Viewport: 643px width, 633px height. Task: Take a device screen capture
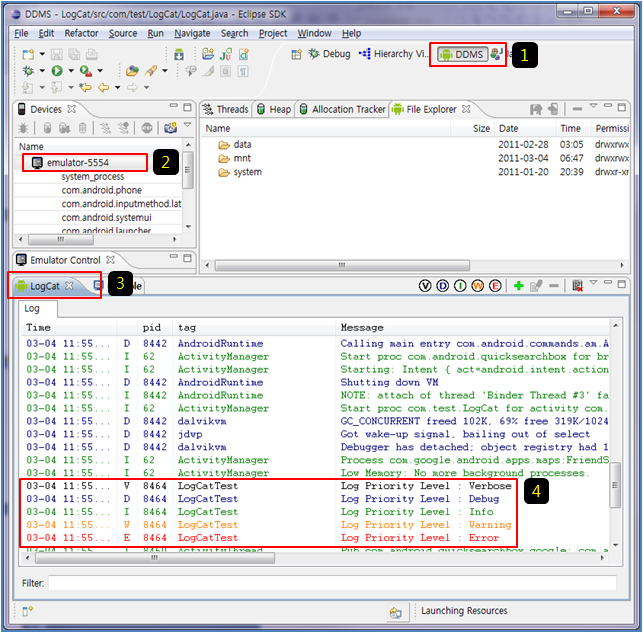click(166, 128)
